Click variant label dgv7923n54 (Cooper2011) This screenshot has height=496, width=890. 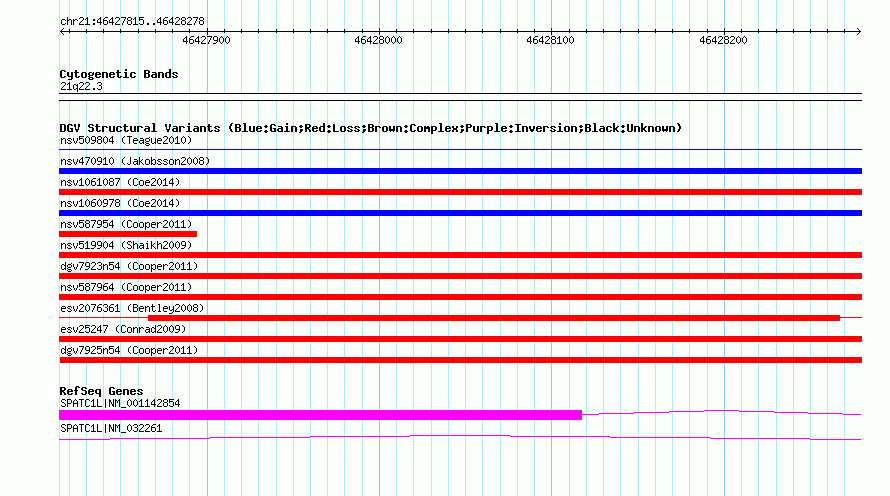click(x=129, y=266)
